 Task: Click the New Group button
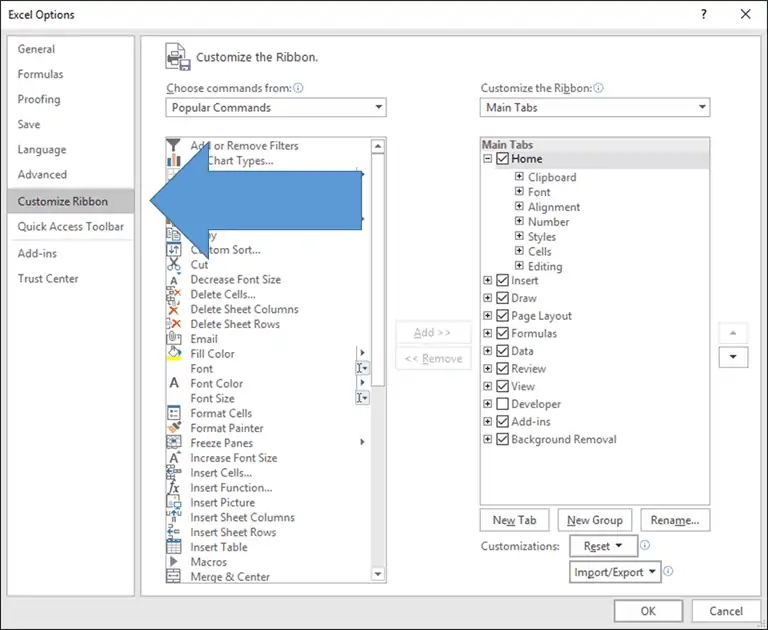coord(595,520)
